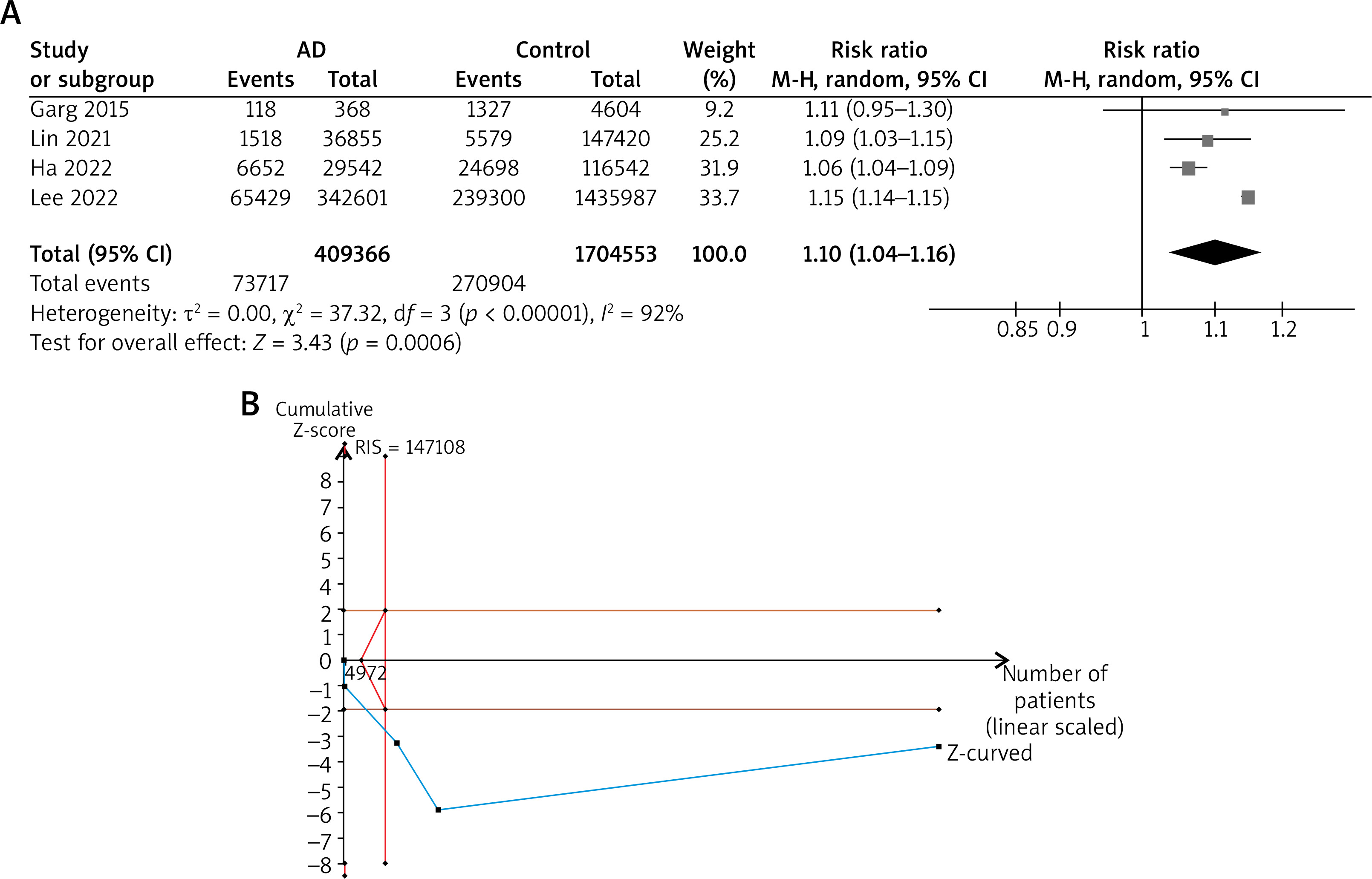Click the Heterogeneity statistics line

coord(356,313)
